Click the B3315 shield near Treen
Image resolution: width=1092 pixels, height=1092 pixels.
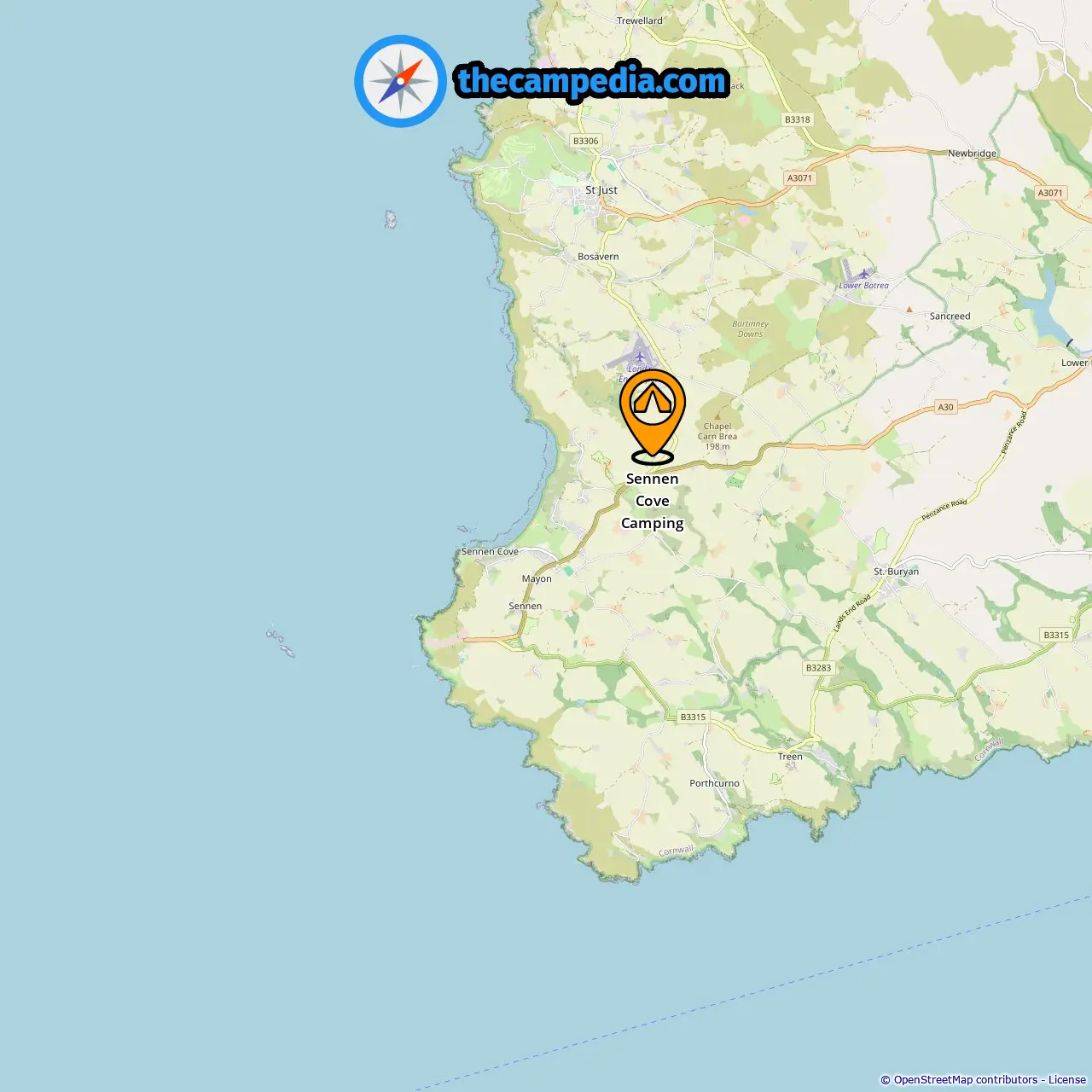coord(693,717)
